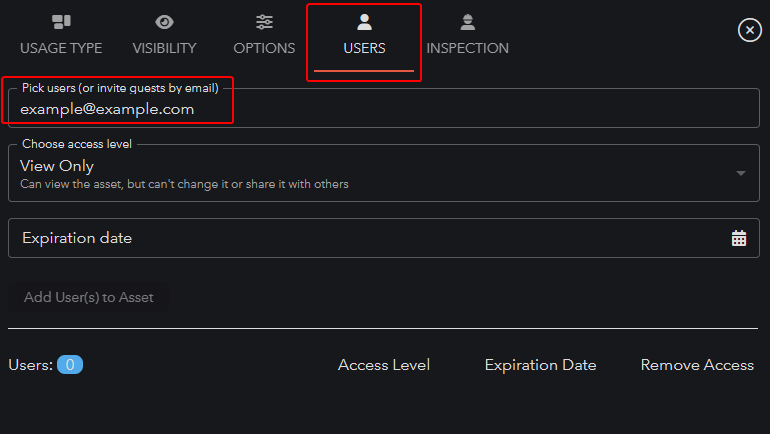This screenshot has height=434, width=770.
Task: Open the calendar date picker icon
Action: [739, 238]
